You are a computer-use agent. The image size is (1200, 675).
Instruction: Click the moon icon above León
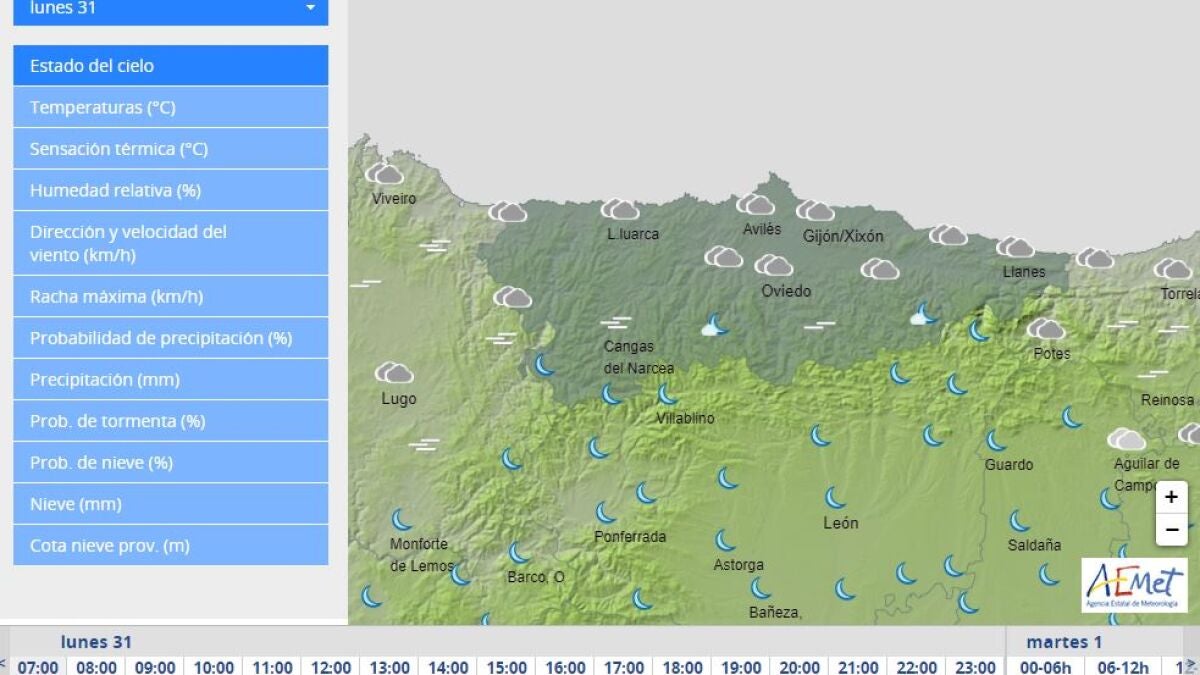tap(835, 497)
